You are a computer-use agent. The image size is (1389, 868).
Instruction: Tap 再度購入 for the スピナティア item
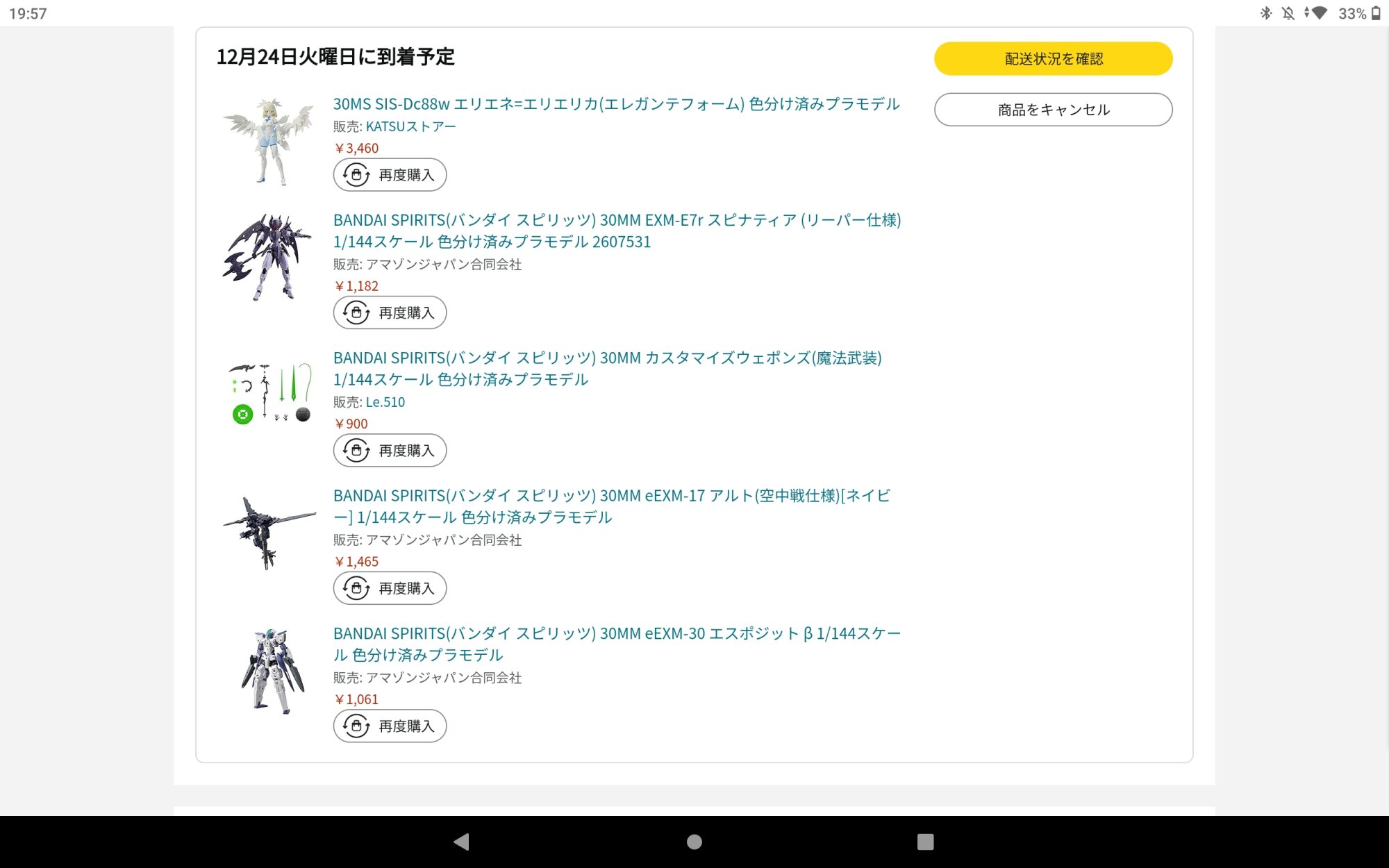tap(390, 312)
